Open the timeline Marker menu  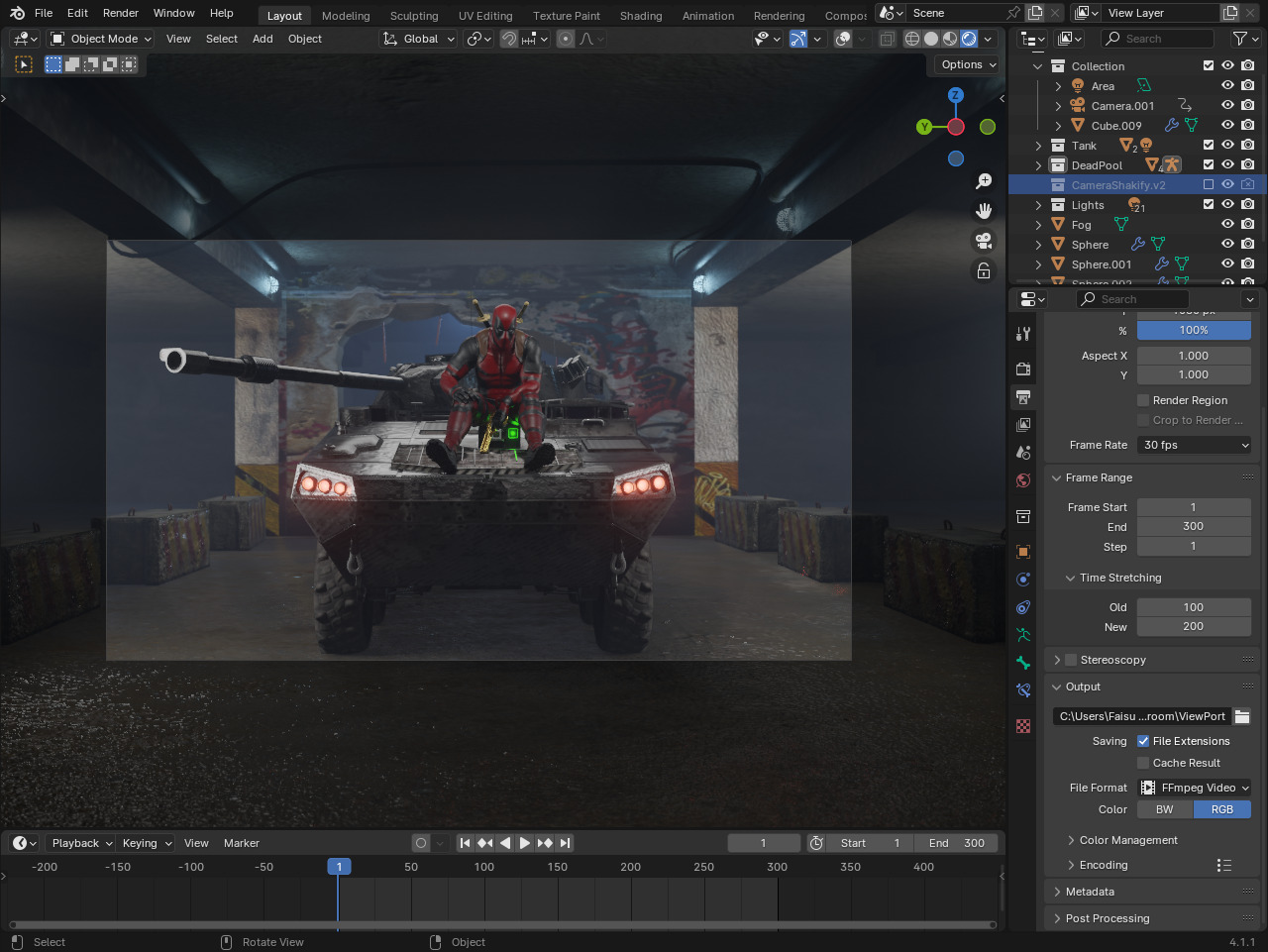pyautogui.click(x=242, y=843)
